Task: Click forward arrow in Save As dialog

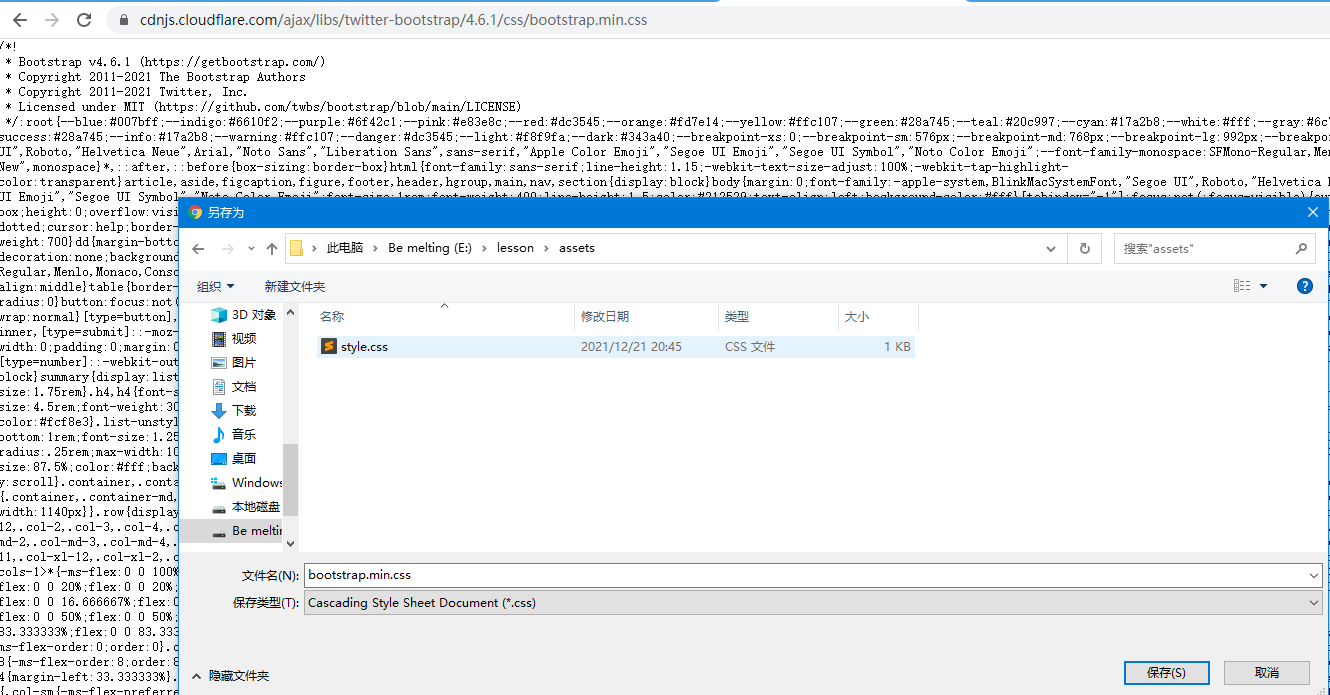Action: 226,248
